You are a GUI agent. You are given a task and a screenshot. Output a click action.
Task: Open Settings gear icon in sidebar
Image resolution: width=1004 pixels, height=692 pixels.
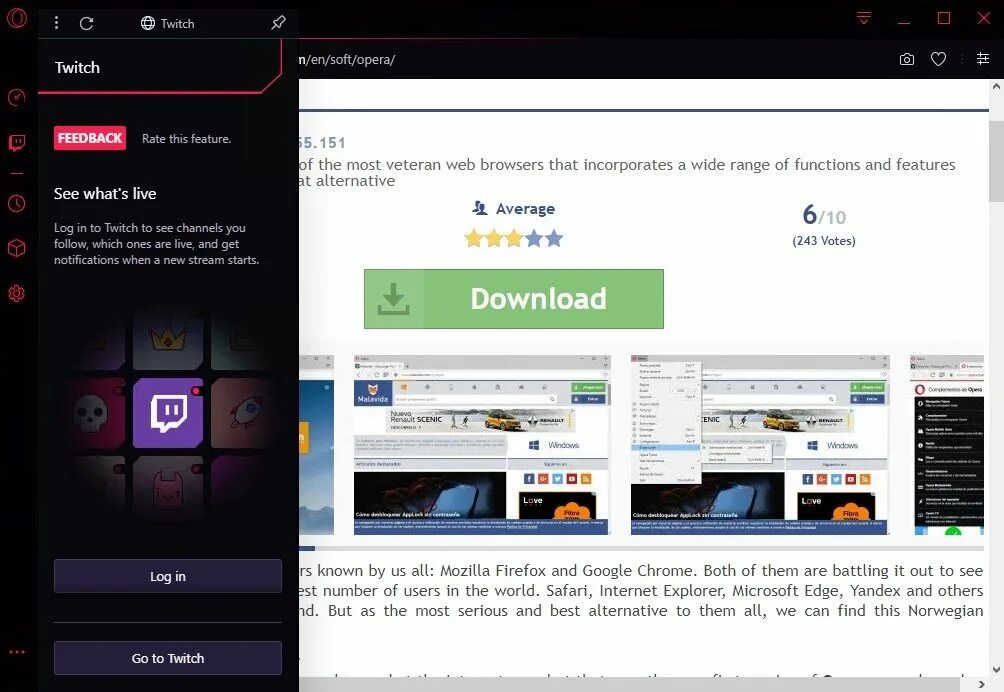(x=17, y=293)
